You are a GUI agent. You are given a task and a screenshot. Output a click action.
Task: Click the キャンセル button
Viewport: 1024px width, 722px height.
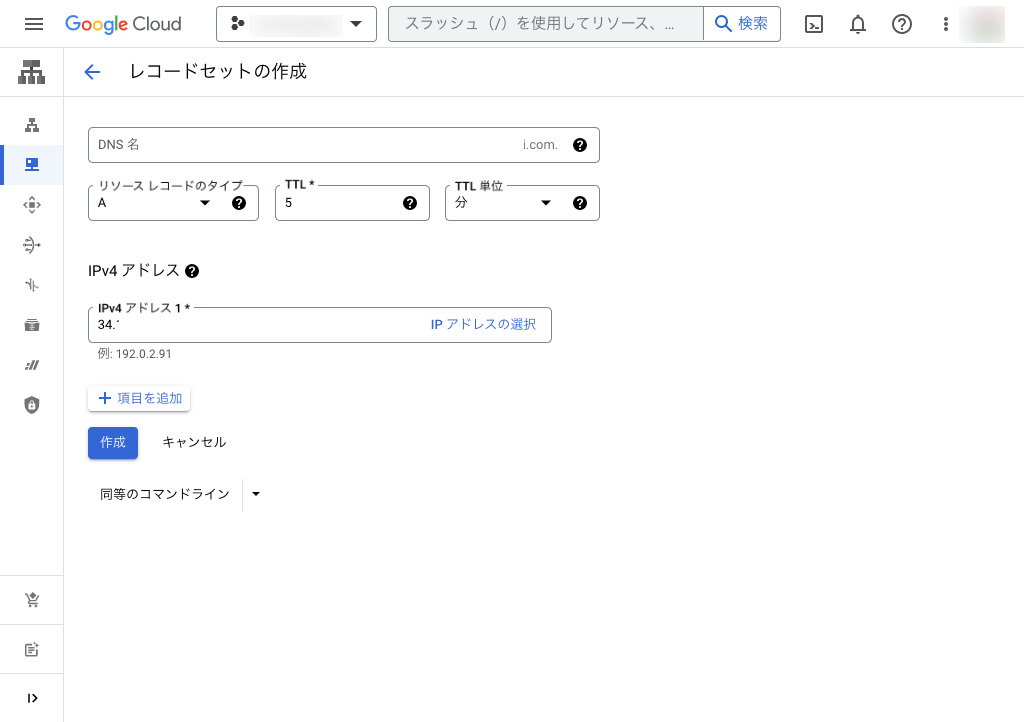pos(194,442)
